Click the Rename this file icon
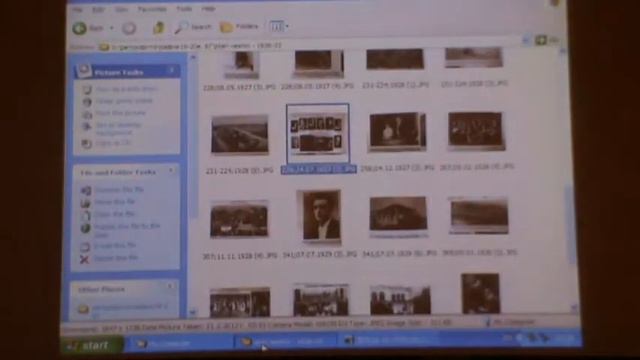Image resolution: width=640 pixels, height=360 pixels. [x=86, y=190]
